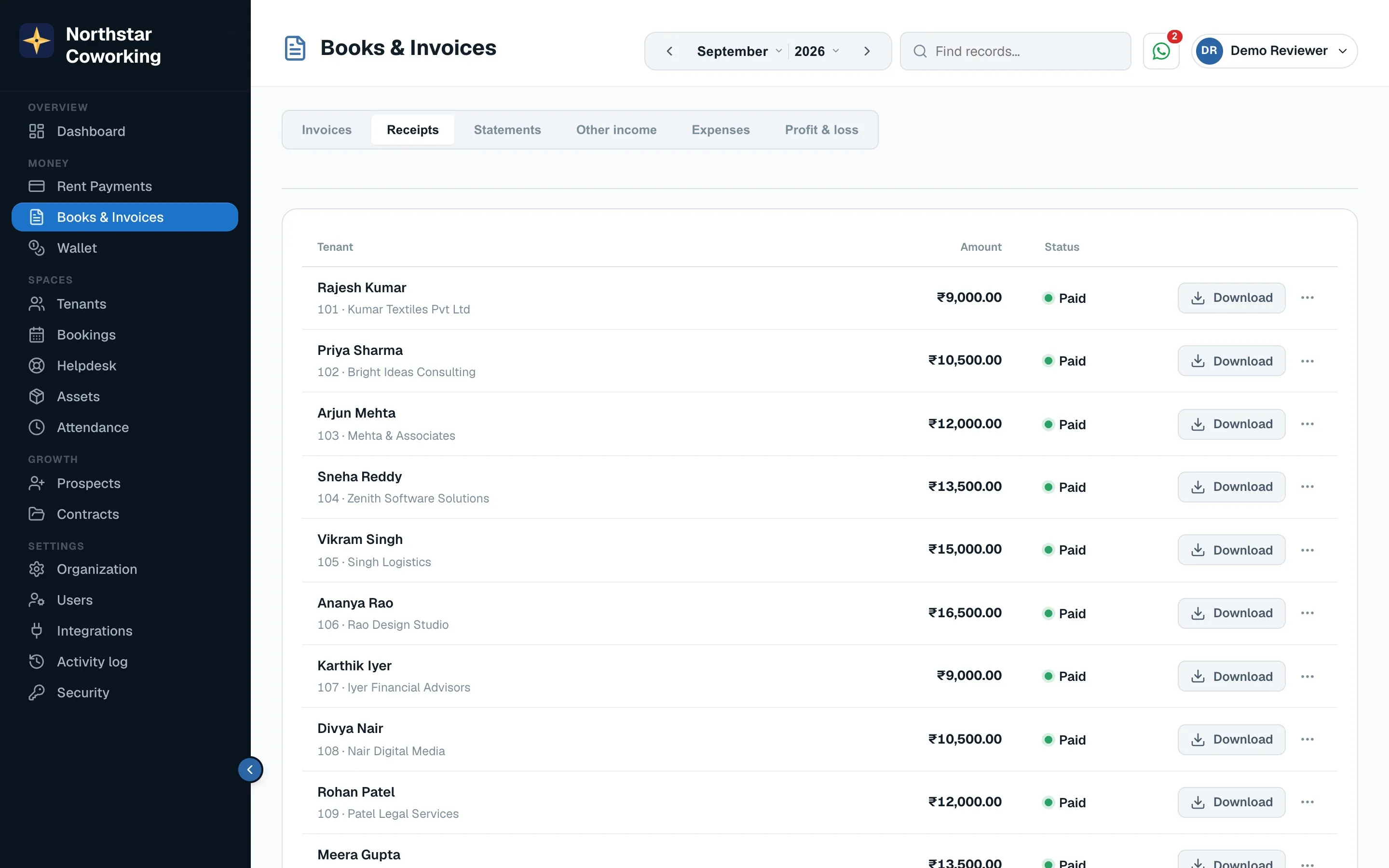This screenshot has width=1389, height=868.
Task: Open Attendance in the sidebar
Action: tap(124, 427)
